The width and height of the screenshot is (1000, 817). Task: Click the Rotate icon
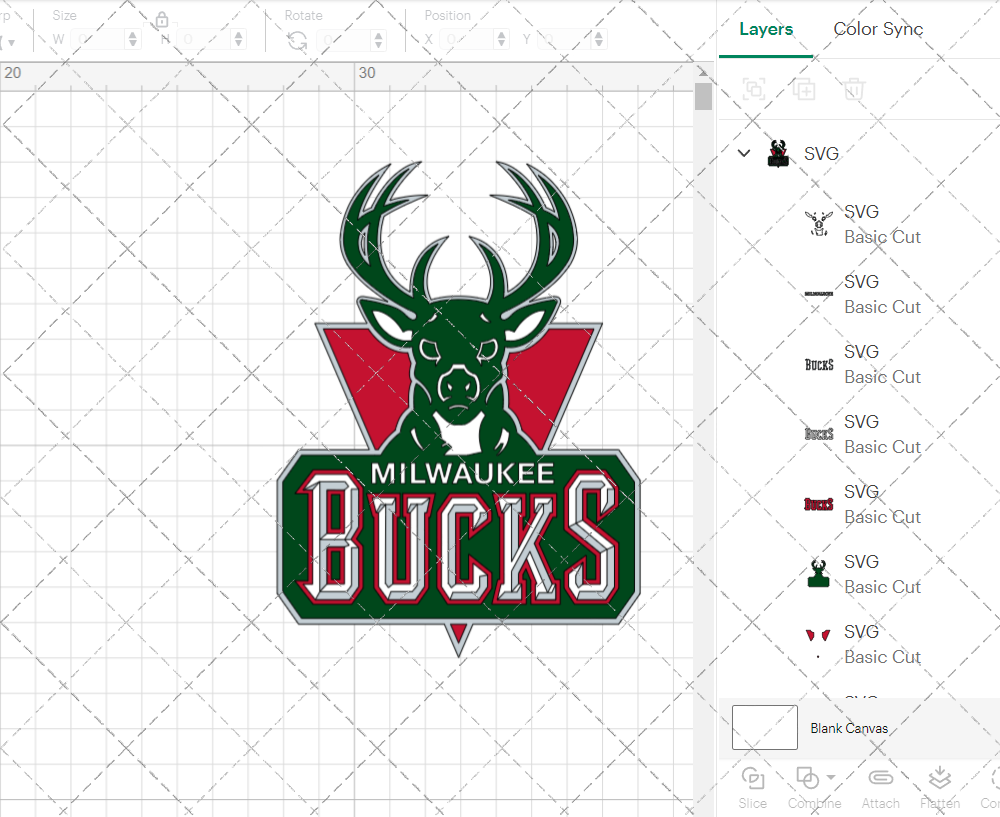coord(297,41)
